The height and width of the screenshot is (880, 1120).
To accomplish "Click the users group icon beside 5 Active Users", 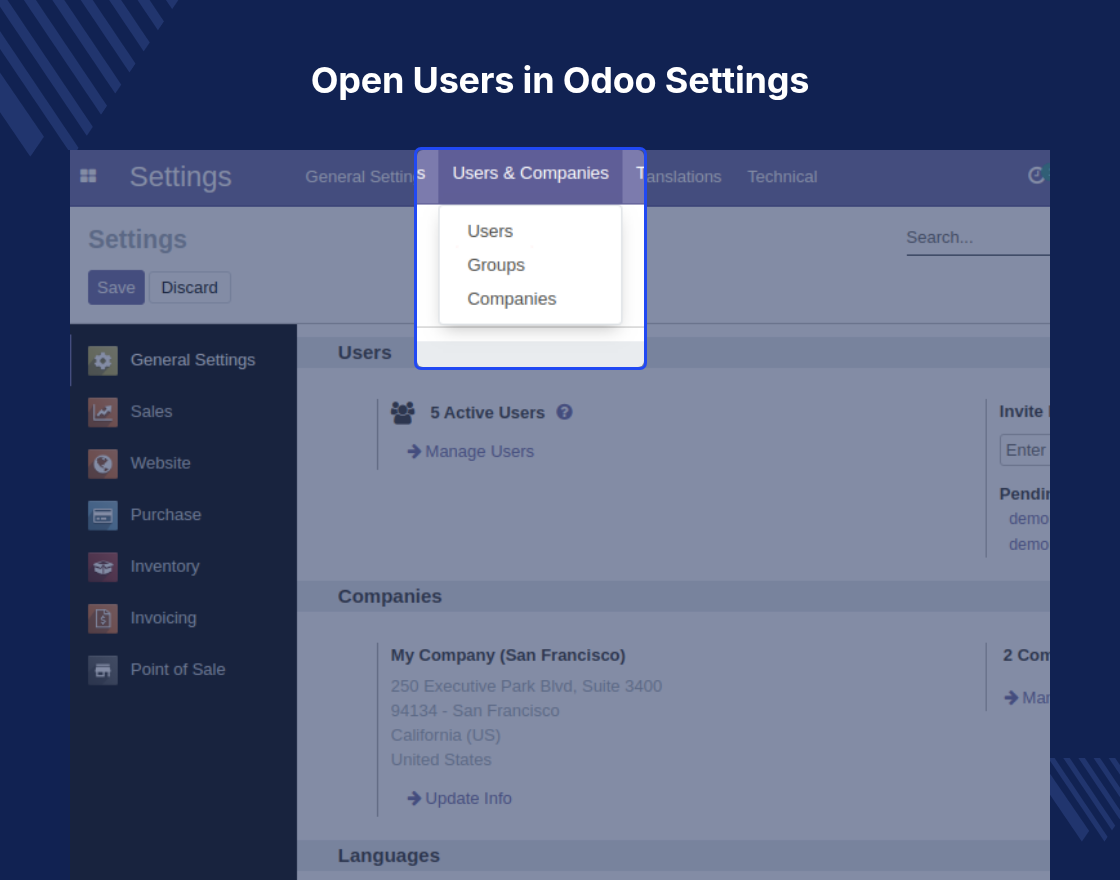I will pos(403,413).
